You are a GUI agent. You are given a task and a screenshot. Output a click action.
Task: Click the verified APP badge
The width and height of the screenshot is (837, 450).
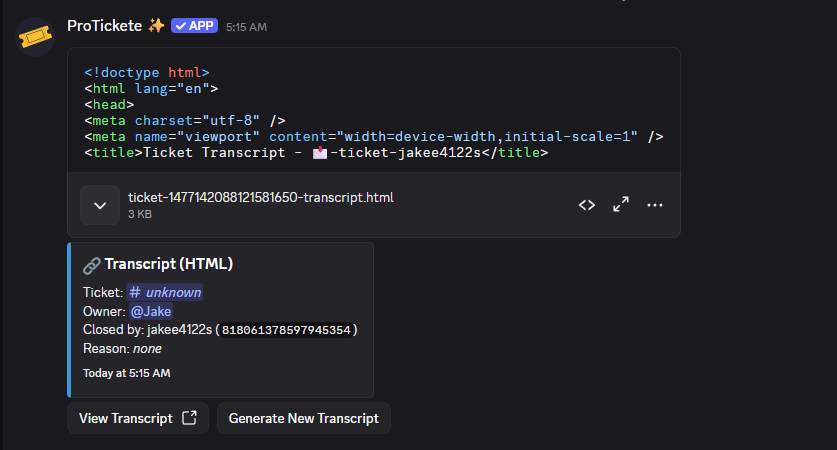coord(194,26)
